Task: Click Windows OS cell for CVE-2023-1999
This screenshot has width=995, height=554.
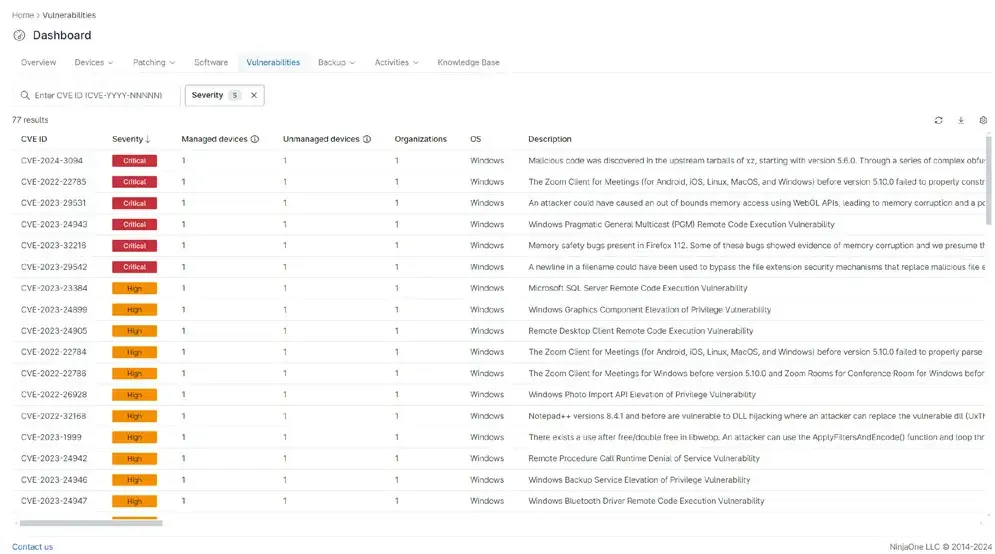Action: pyautogui.click(x=487, y=437)
